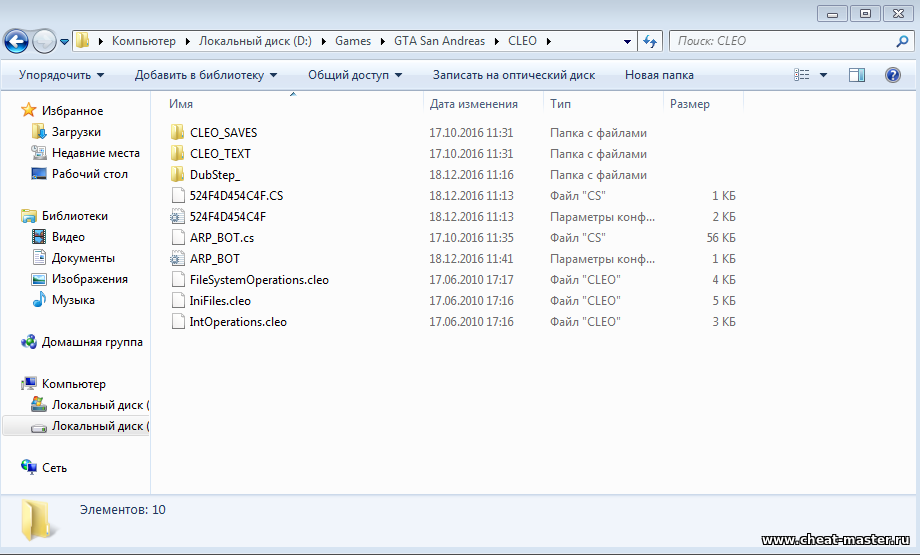Expand the arrow after Games breadcrumb
The image size is (920, 555).
click(383, 41)
